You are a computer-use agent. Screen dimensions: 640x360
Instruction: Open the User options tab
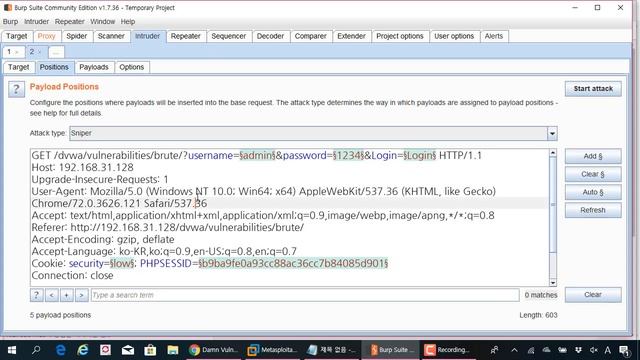(x=454, y=36)
